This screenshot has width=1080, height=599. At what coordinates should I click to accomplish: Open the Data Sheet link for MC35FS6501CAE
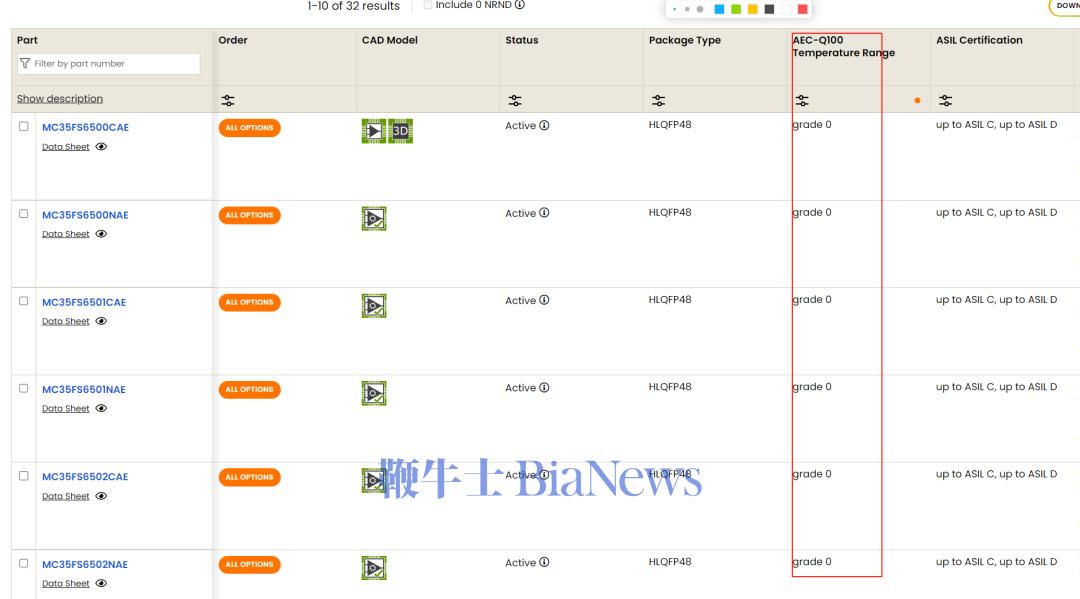(x=65, y=322)
